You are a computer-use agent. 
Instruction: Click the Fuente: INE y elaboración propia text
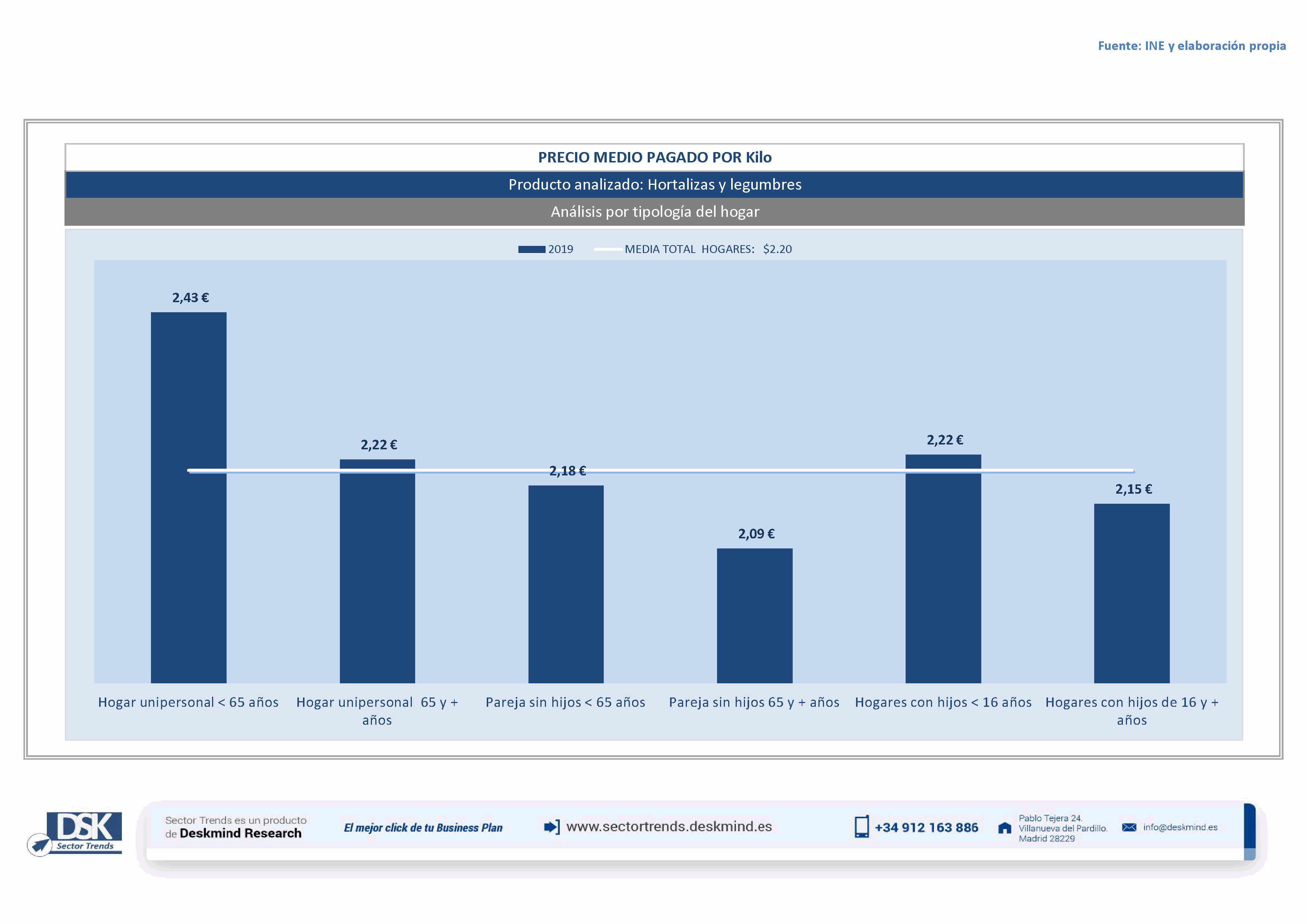(1191, 45)
